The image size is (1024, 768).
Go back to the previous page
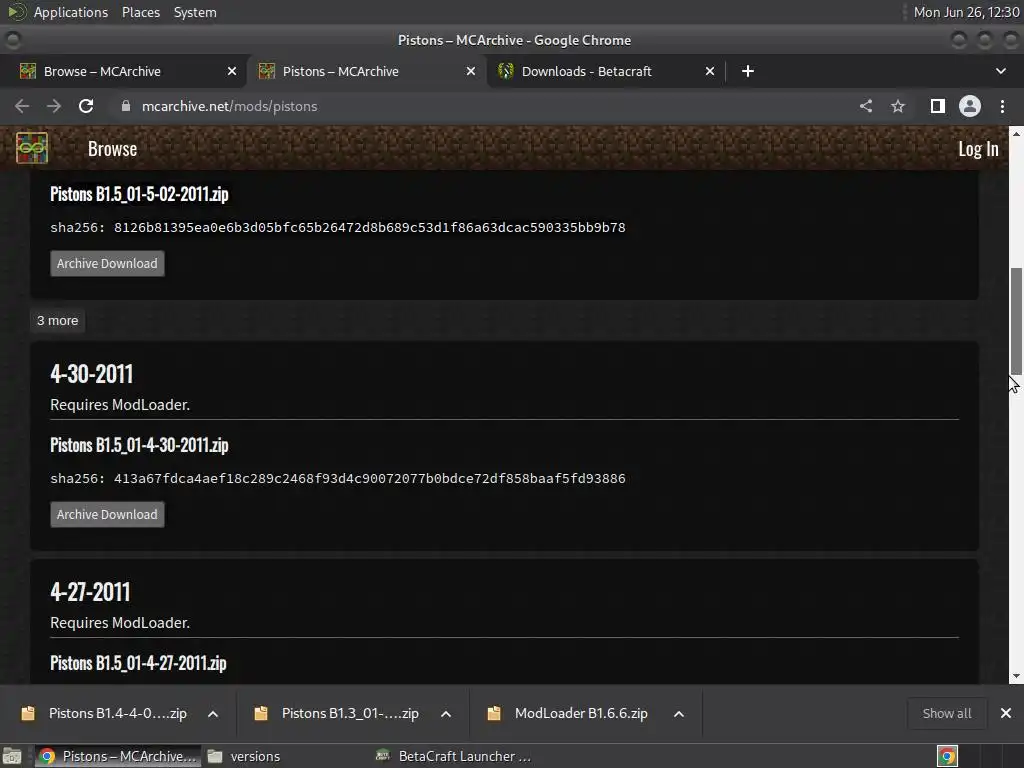pos(22,106)
